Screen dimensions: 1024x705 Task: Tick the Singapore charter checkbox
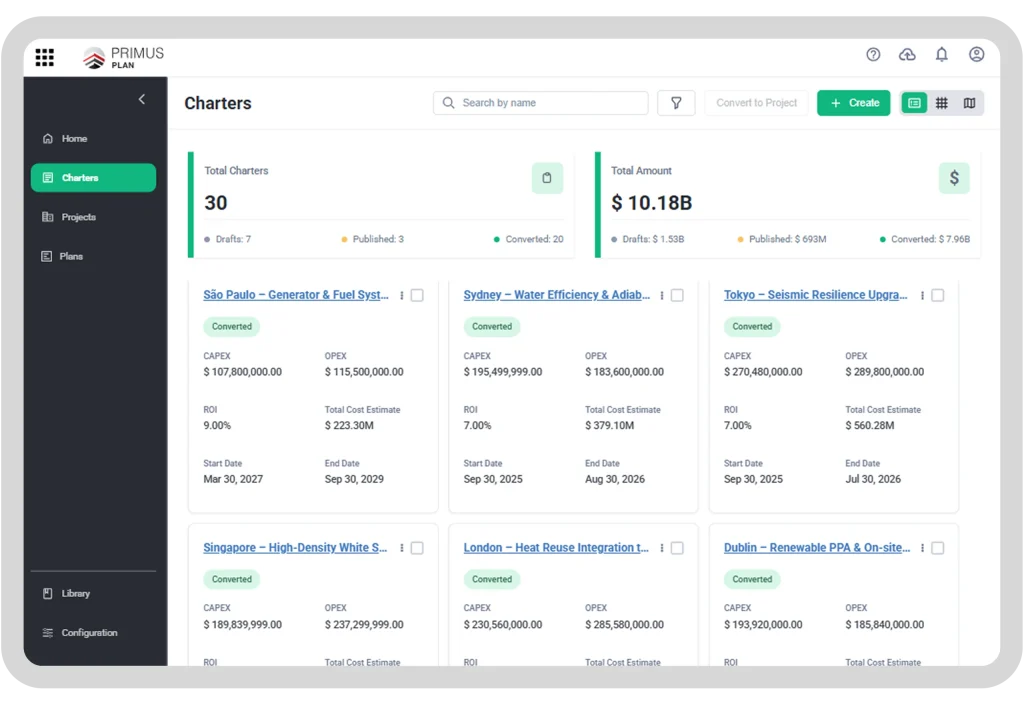[x=417, y=548]
